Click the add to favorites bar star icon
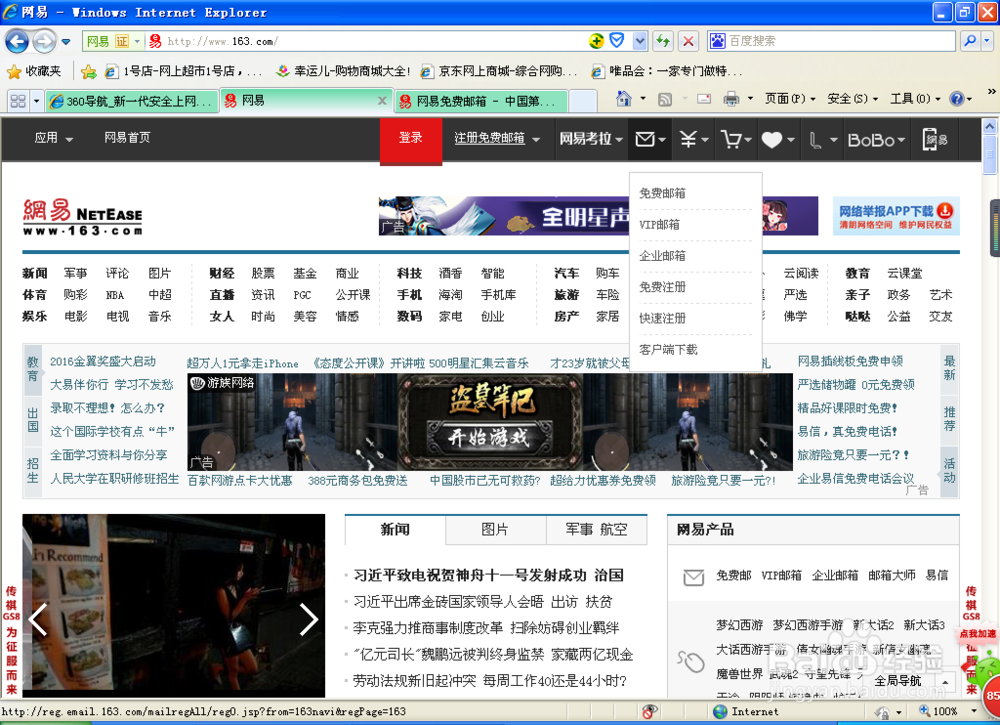The width and height of the screenshot is (1000, 725). [x=89, y=71]
